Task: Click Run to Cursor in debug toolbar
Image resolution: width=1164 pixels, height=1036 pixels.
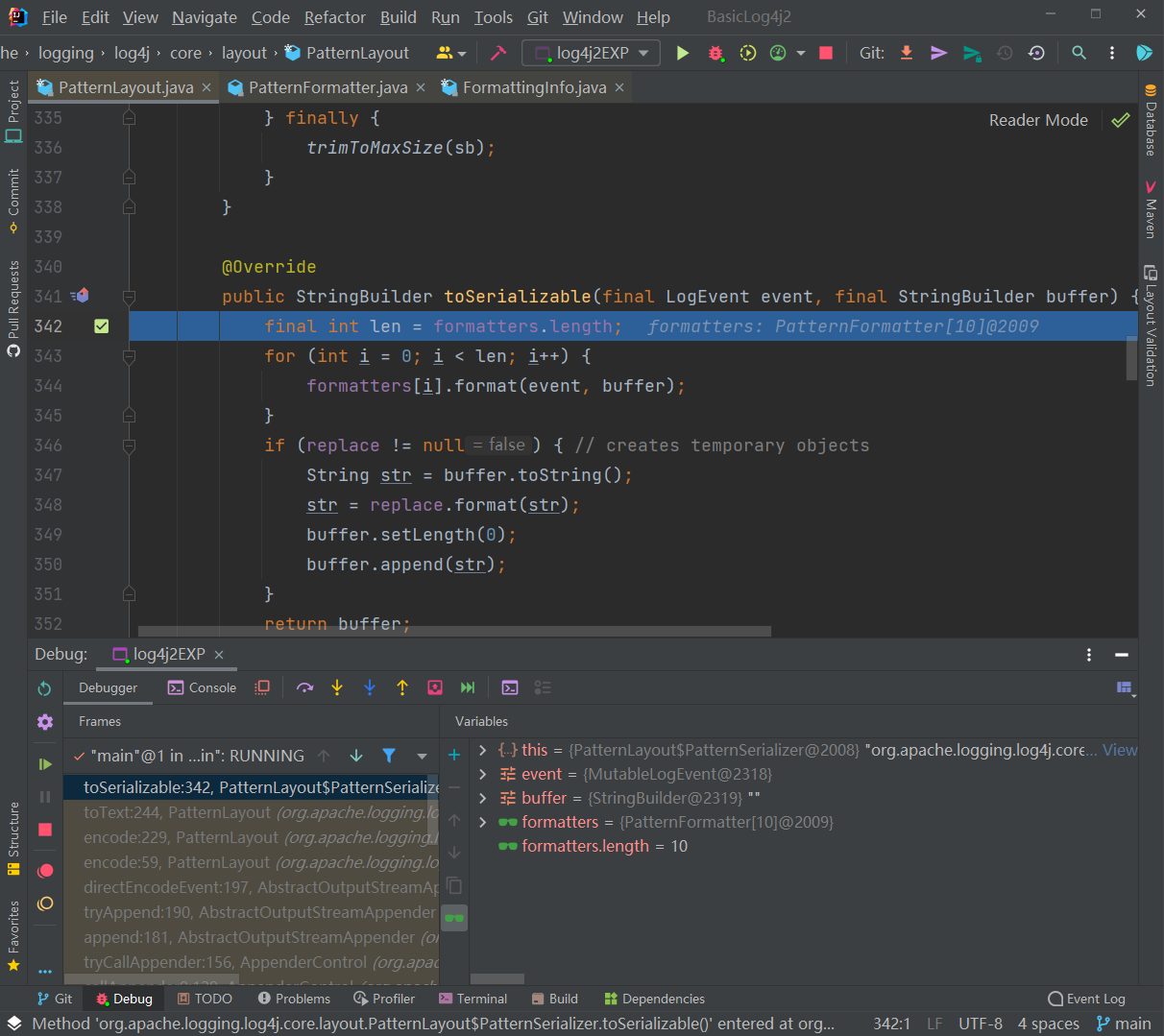Action: 468,687
